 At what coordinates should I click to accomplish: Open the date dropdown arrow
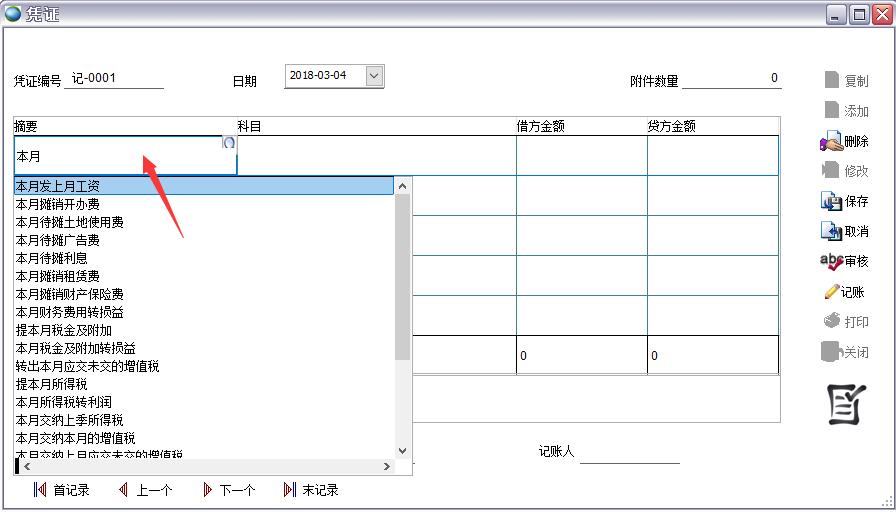[374, 76]
